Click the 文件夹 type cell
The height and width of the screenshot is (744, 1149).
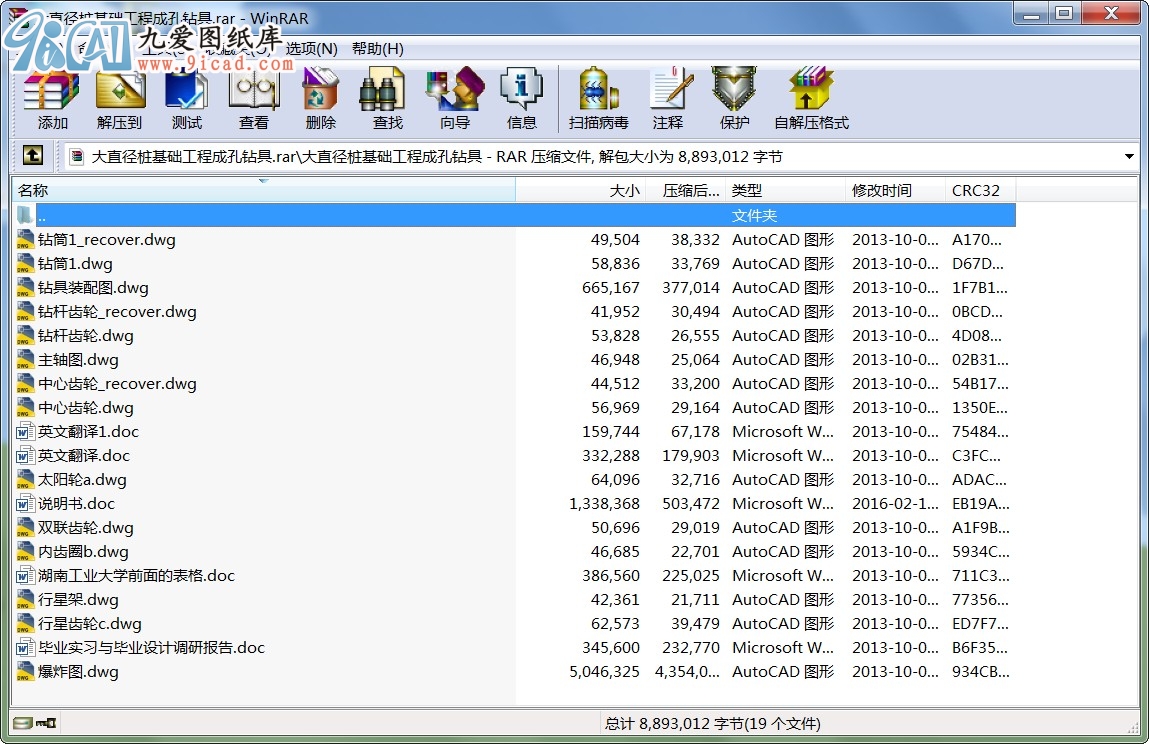(x=754, y=216)
